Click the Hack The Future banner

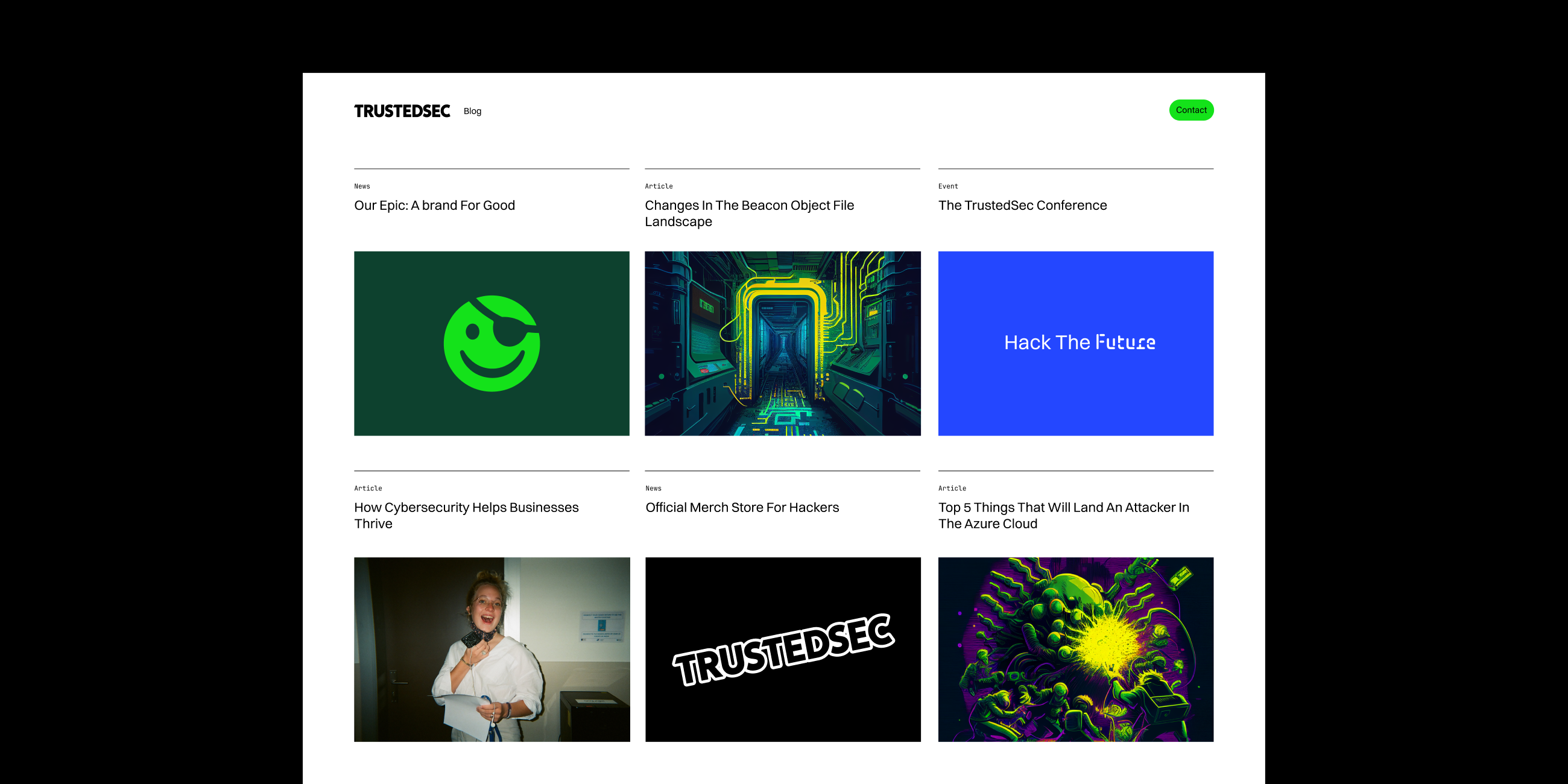(x=1075, y=343)
